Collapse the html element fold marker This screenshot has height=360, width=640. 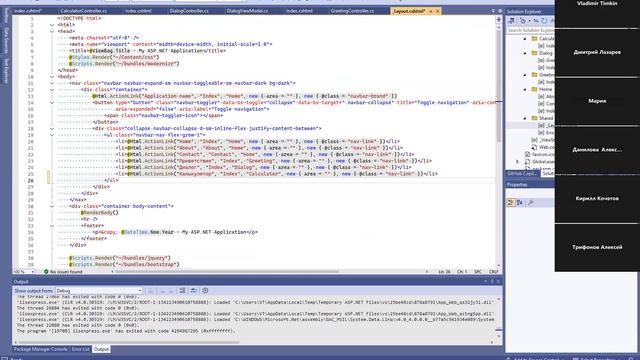[x=52, y=25]
